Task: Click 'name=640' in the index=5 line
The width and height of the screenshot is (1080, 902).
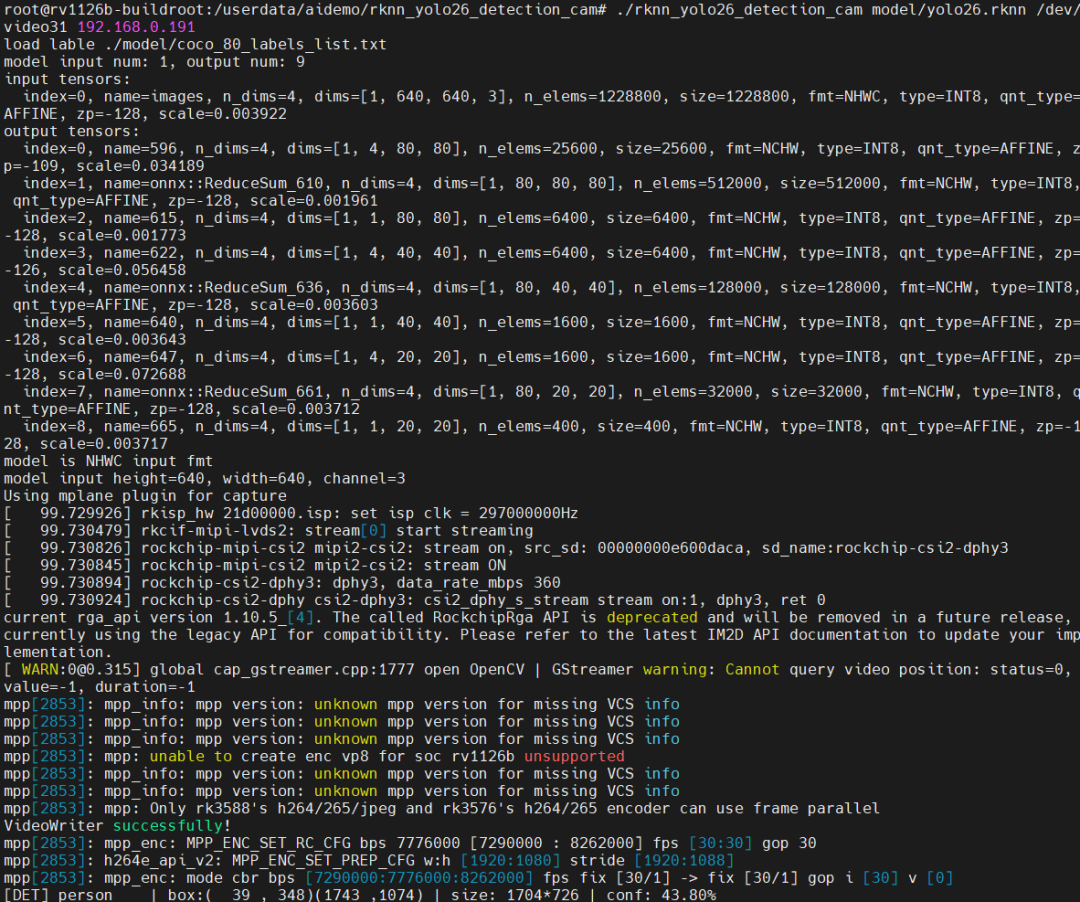Action: (x=145, y=322)
